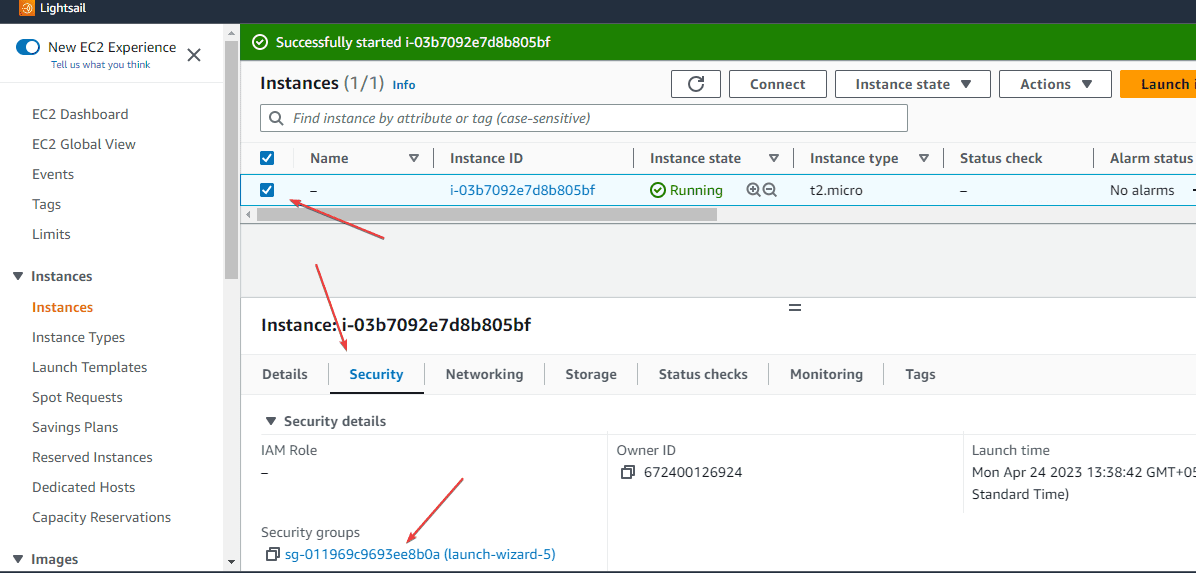Close the New EC2 Experience banner
Image resolution: width=1196 pixels, height=573 pixels.
point(194,55)
